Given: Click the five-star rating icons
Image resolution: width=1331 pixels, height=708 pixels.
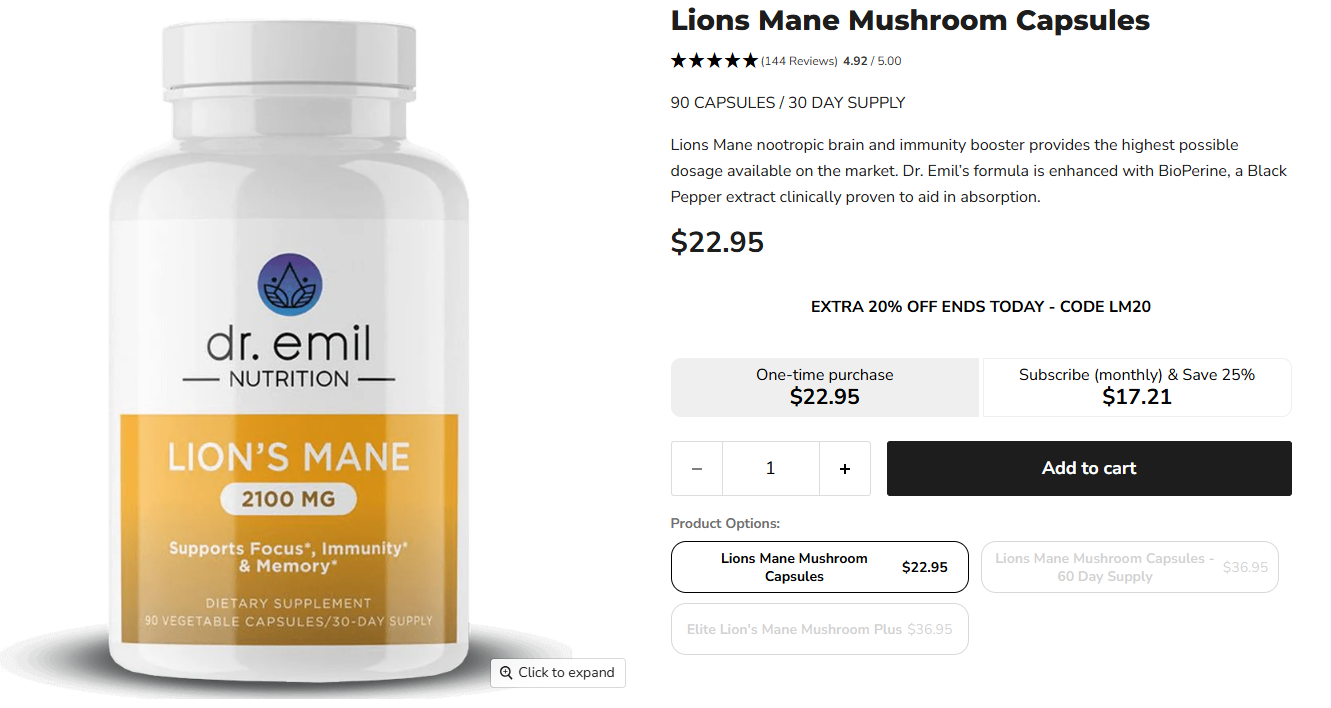Looking at the screenshot, I should click(714, 61).
